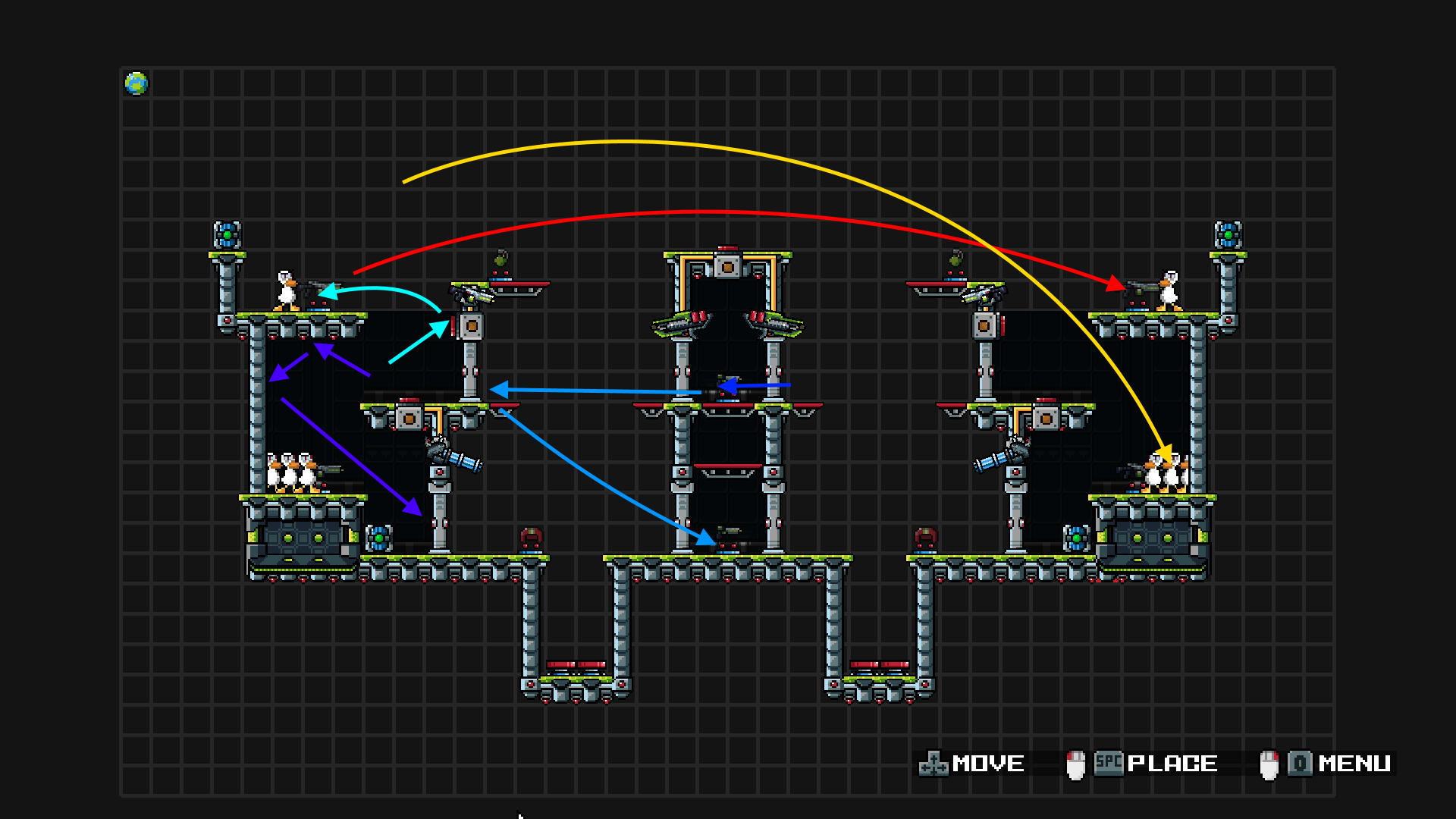Viewport: 1456px width, 819px height.
Task: Select the item box atop the center tower
Action: pos(727,266)
